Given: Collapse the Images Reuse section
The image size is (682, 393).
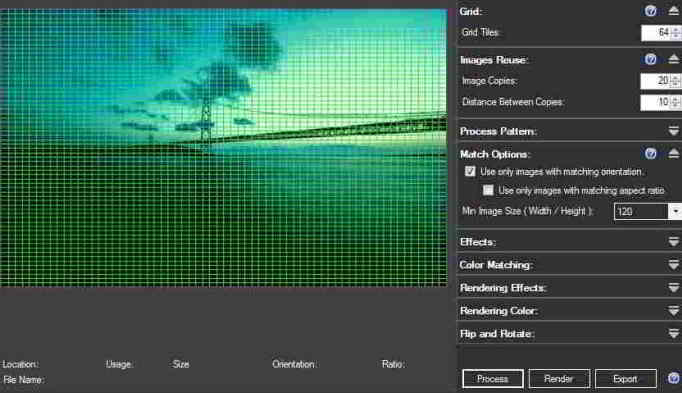Looking at the screenshot, I should [x=674, y=59].
